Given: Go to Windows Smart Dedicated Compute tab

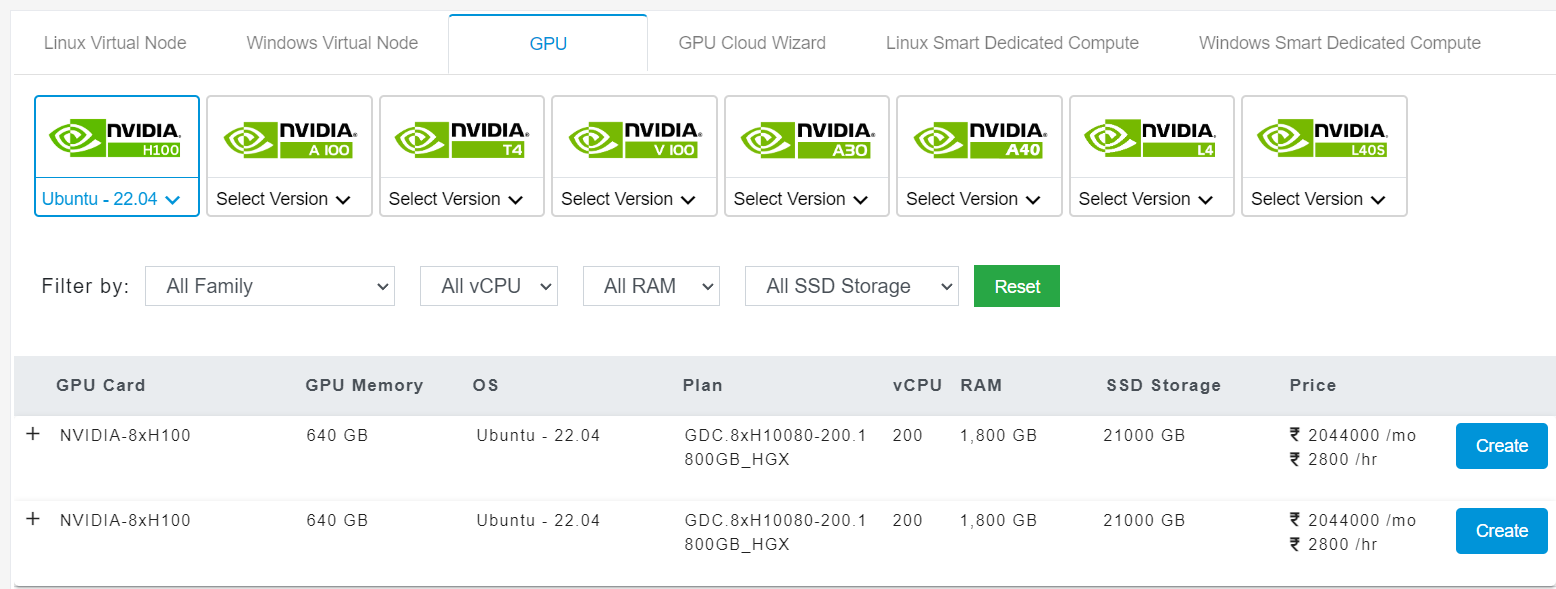Looking at the screenshot, I should (1340, 43).
